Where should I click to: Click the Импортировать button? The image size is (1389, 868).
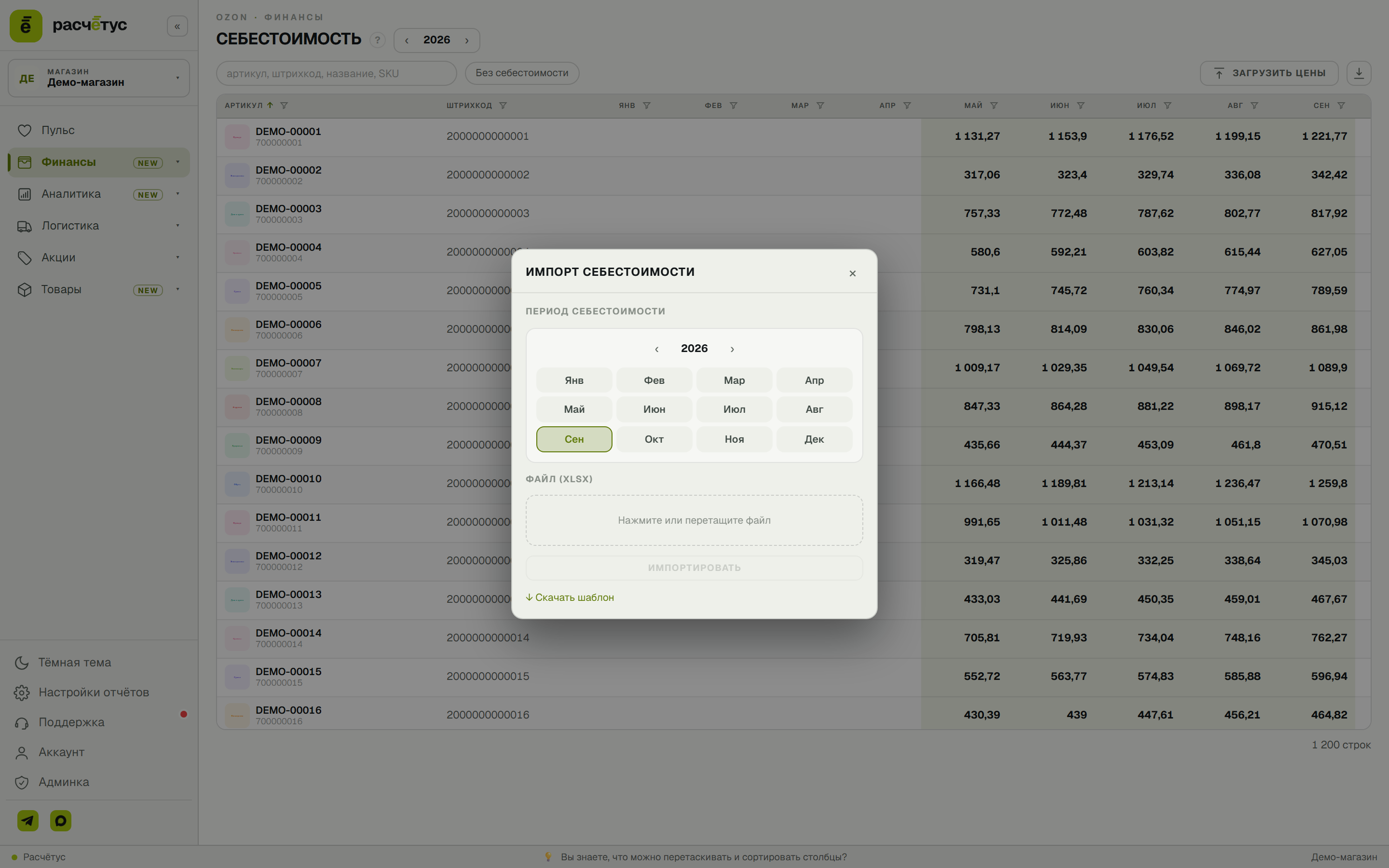(x=694, y=568)
